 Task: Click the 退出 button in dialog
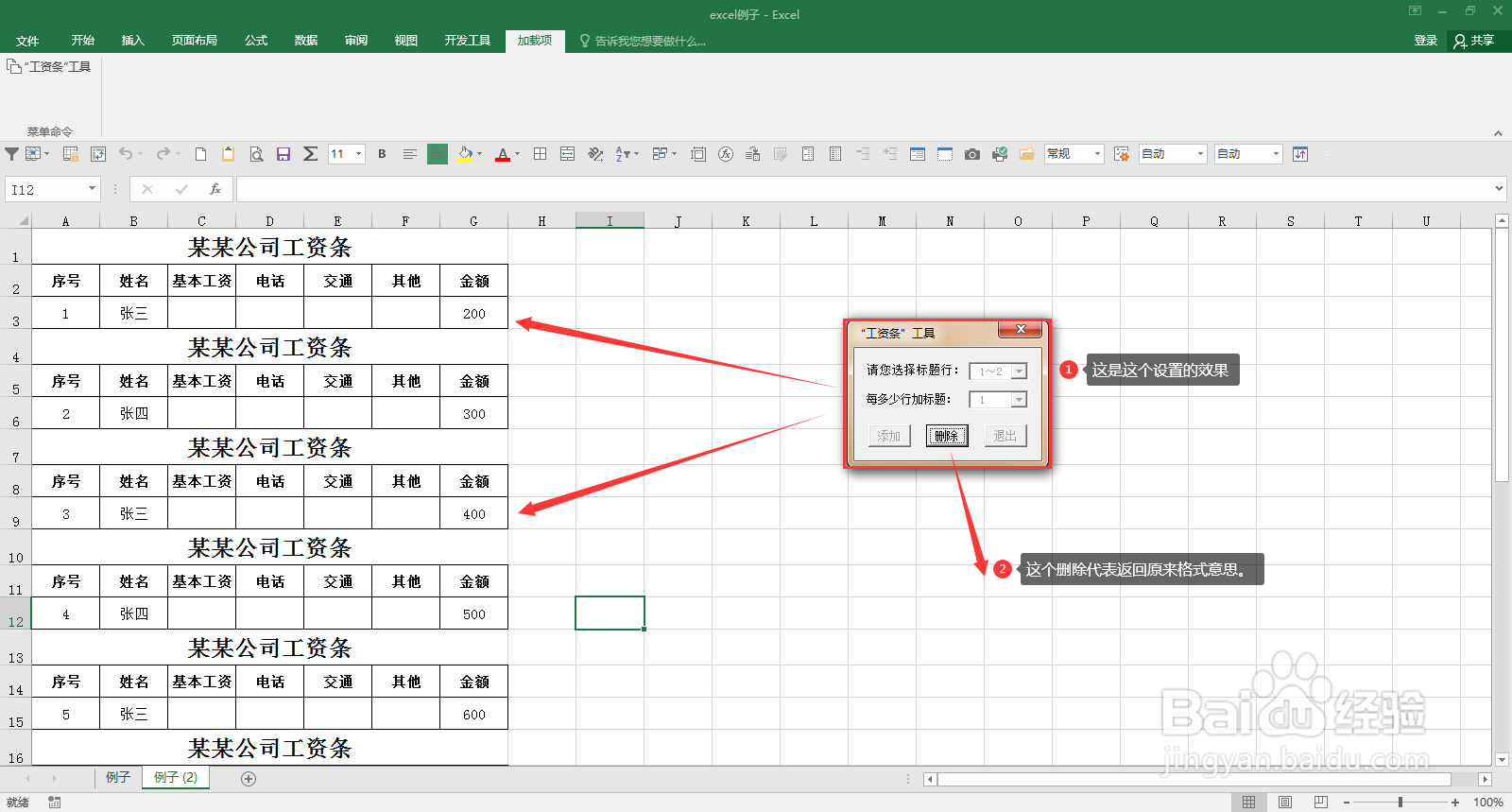tap(1005, 436)
